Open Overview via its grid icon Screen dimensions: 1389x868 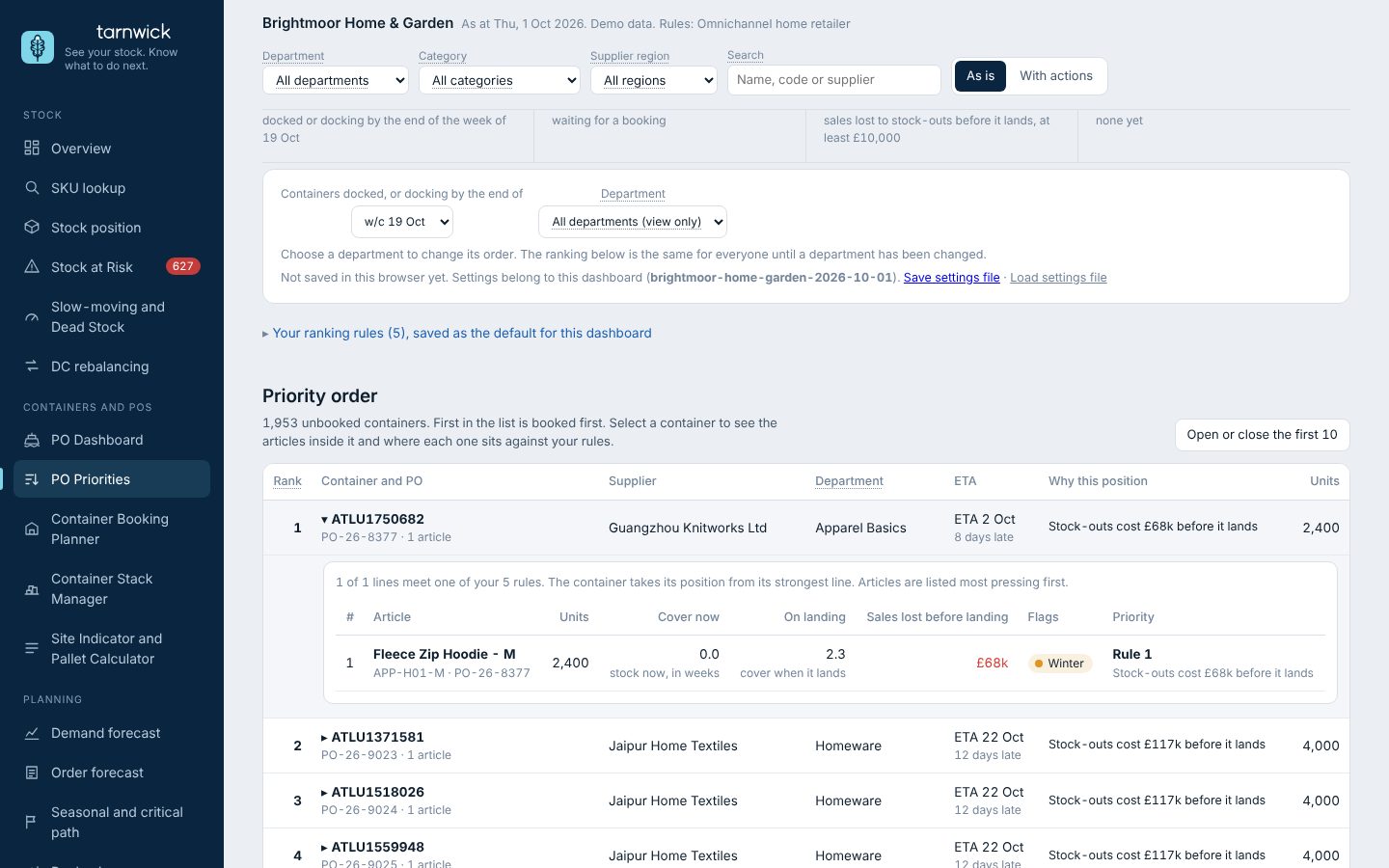(x=32, y=148)
